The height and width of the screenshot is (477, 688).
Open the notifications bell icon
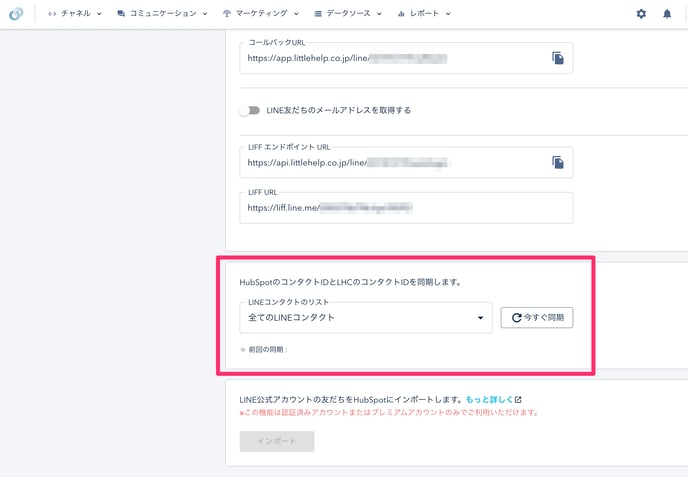coord(667,14)
